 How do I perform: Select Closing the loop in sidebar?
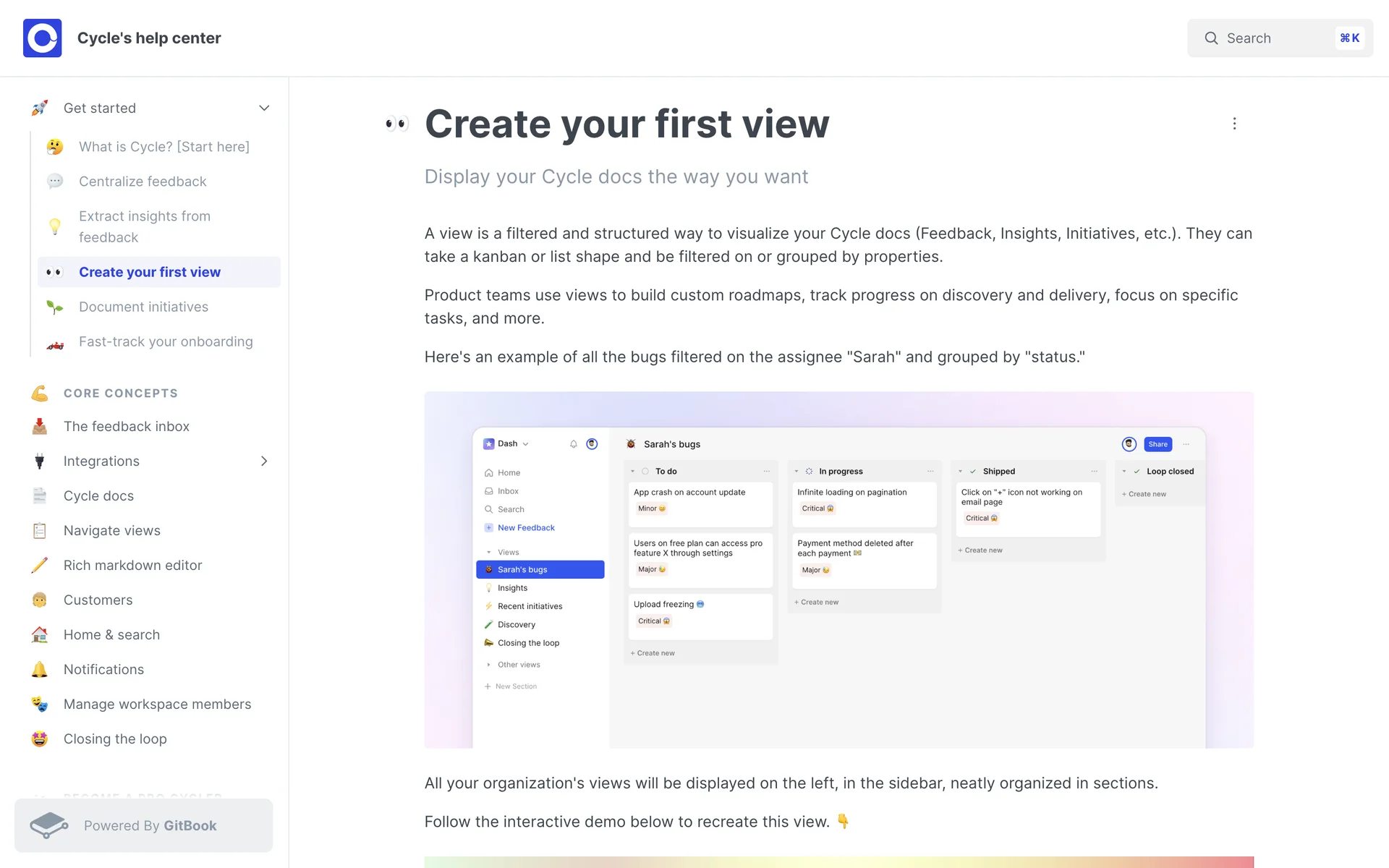point(115,739)
